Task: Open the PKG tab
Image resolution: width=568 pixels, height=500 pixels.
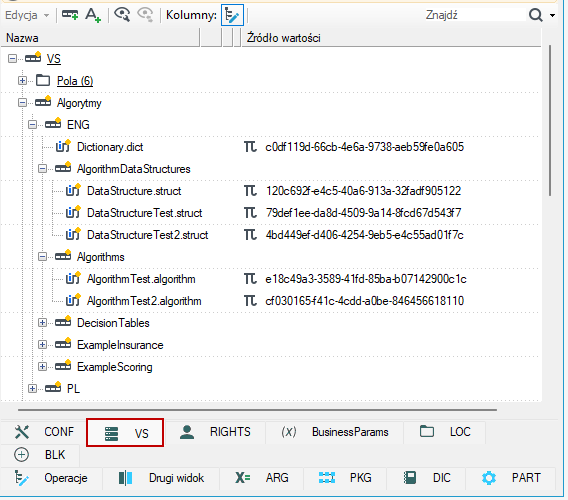Action: (345, 478)
